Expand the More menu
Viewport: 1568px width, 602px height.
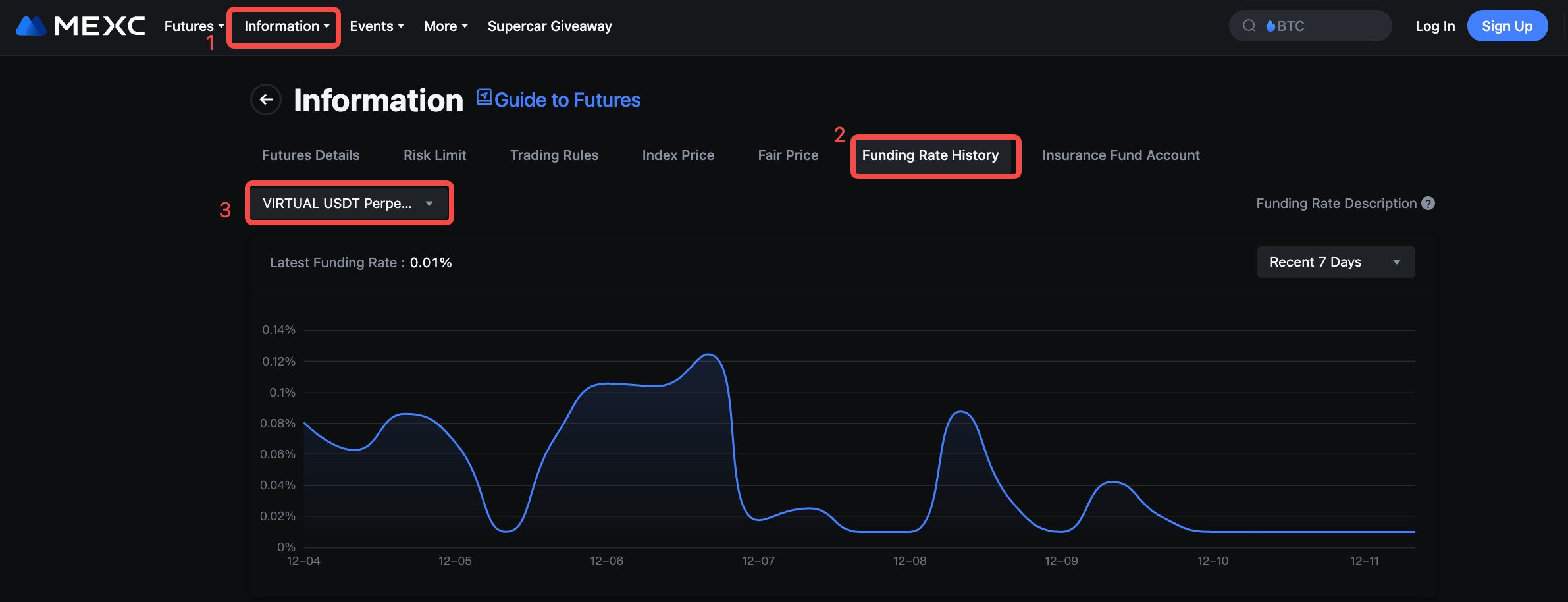pos(446,26)
